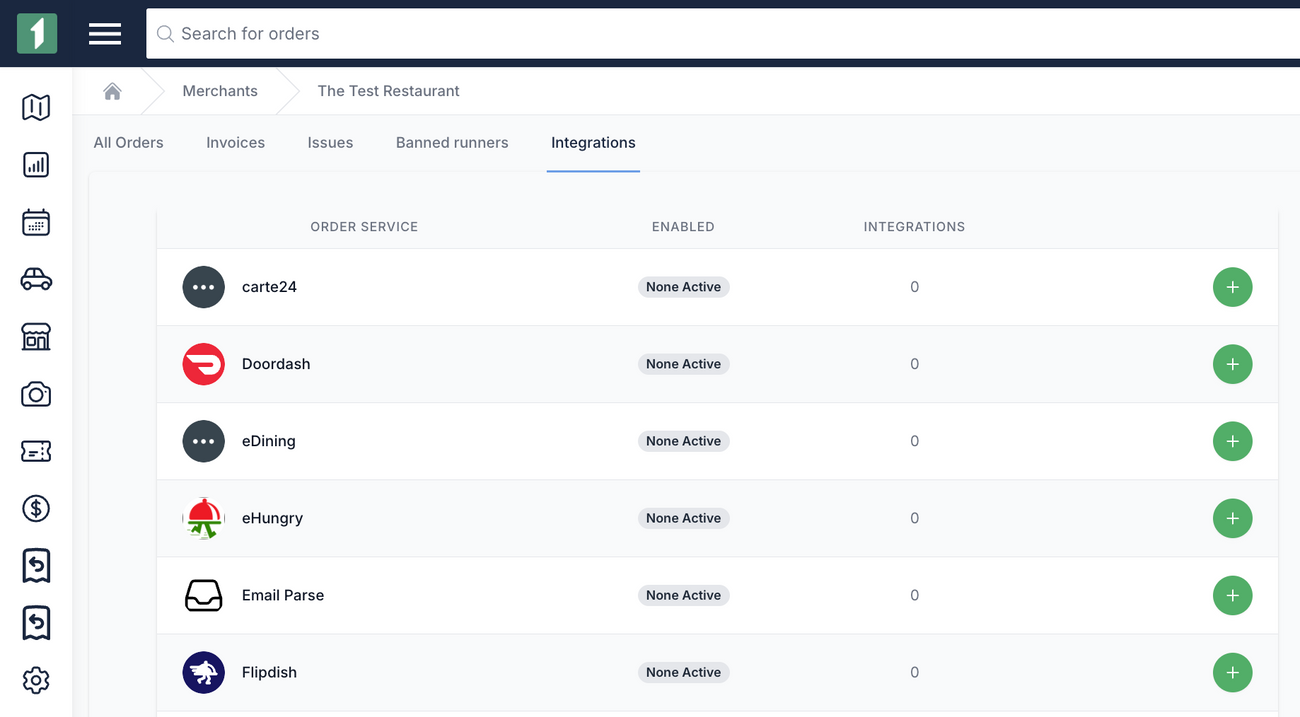Click the camera icon in sidebar
This screenshot has height=717, width=1300.
coord(36,394)
